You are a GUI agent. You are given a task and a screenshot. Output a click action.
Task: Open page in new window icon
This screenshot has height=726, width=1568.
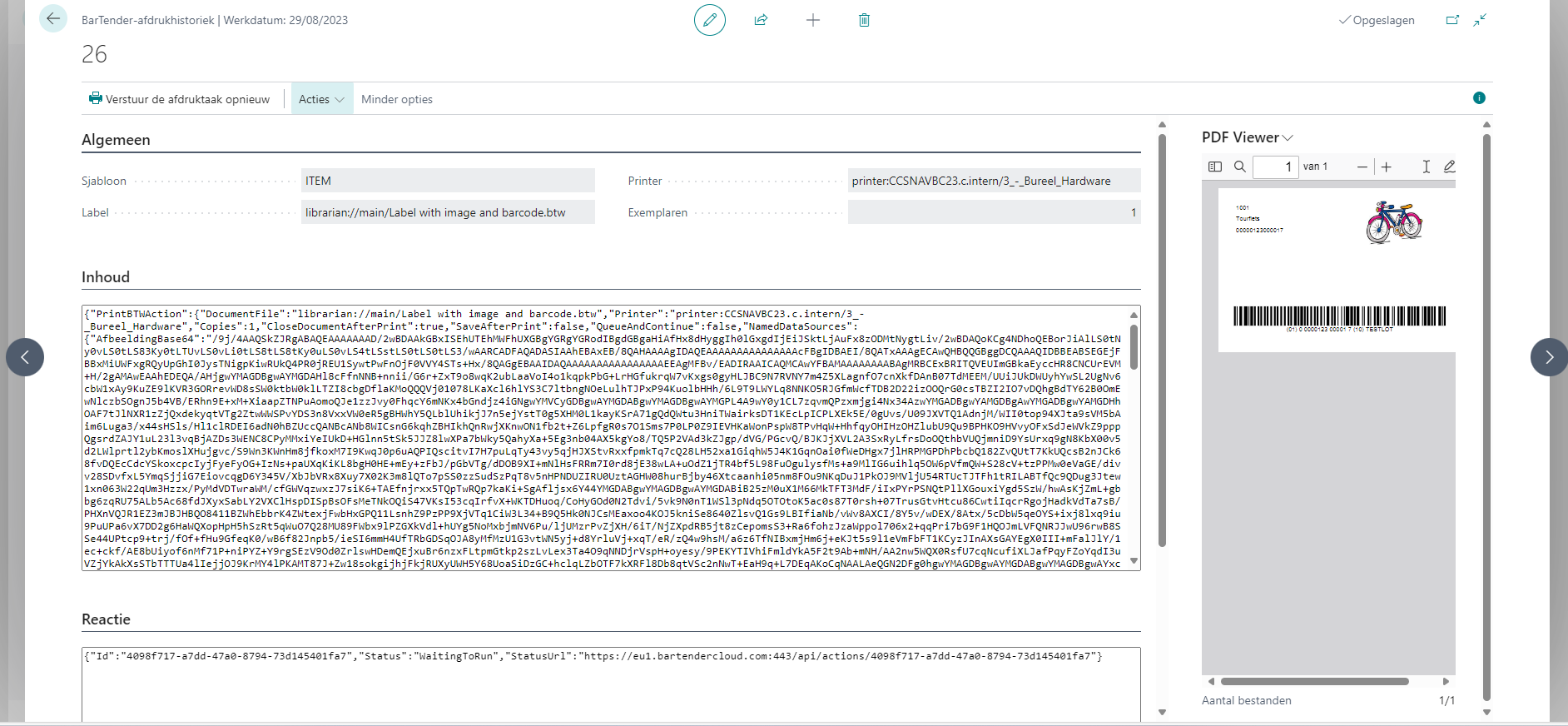click(1452, 20)
